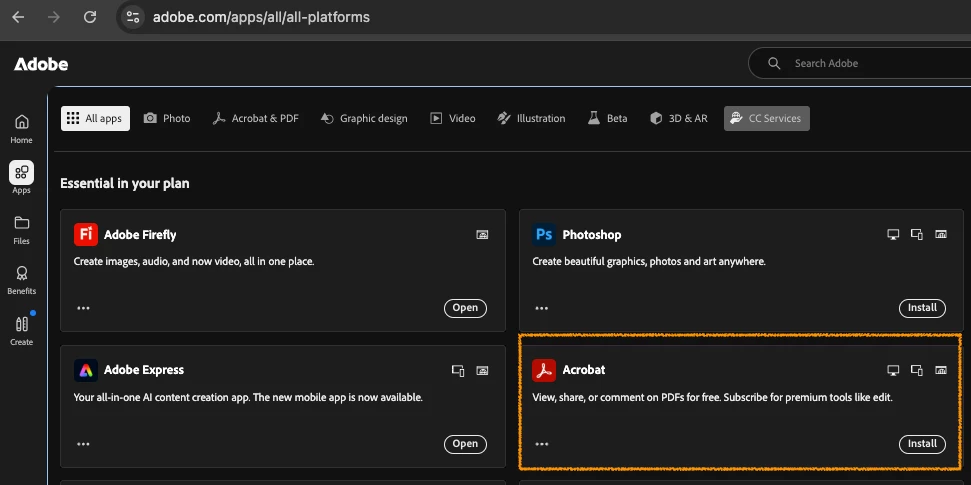This screenshot has height=485, width=971.
Task: Open more options menu on Photoshop card
Action: [x=542, y=308]
